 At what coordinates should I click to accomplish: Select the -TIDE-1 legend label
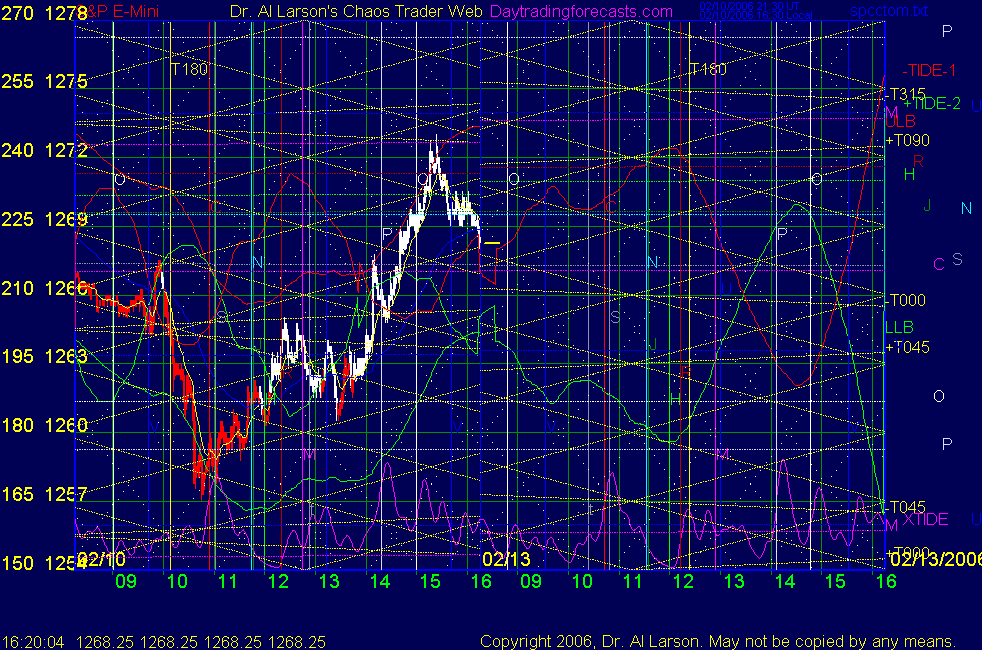pos(929,71)
